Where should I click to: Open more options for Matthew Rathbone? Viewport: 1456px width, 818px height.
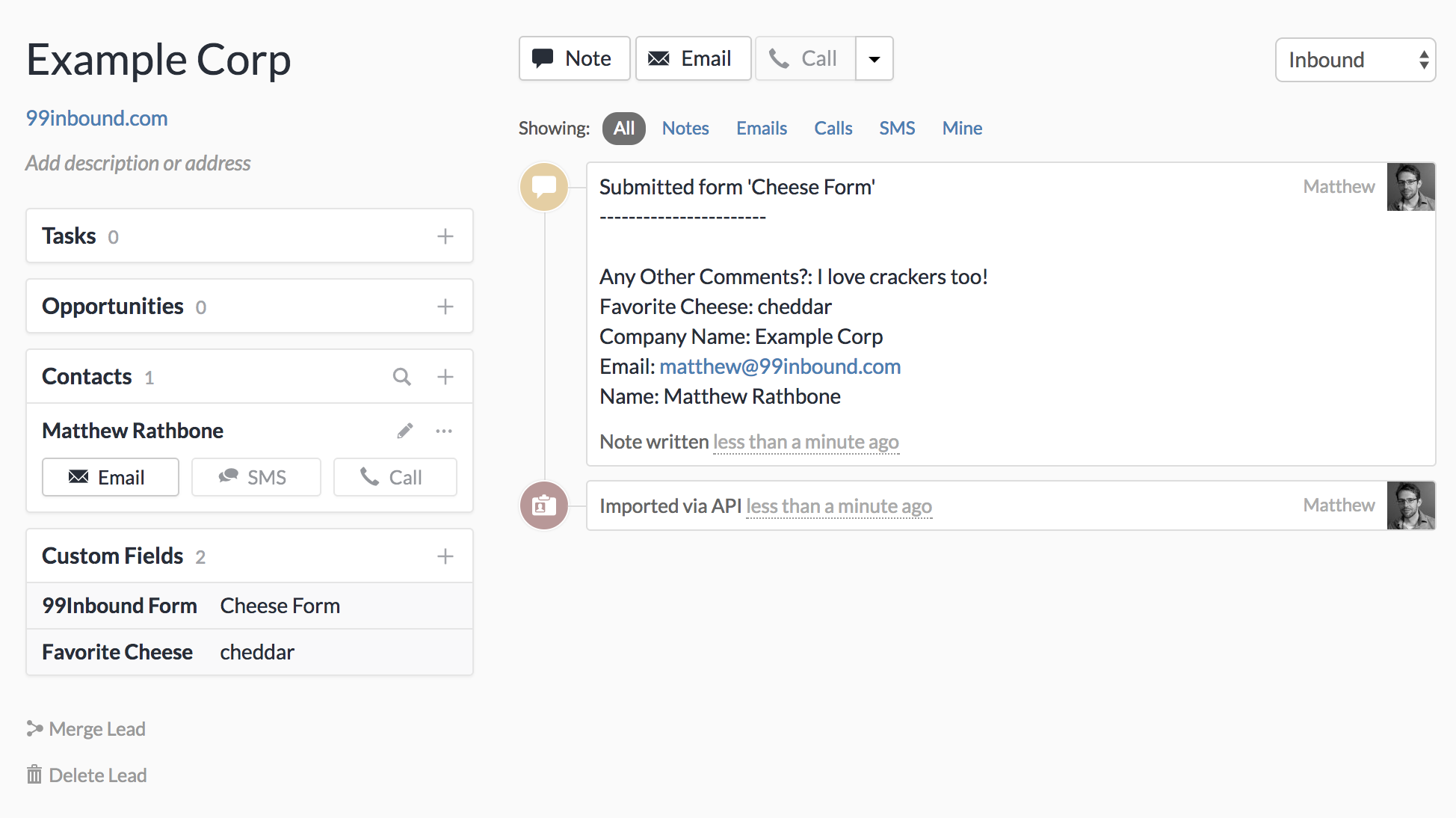(444, 431)
